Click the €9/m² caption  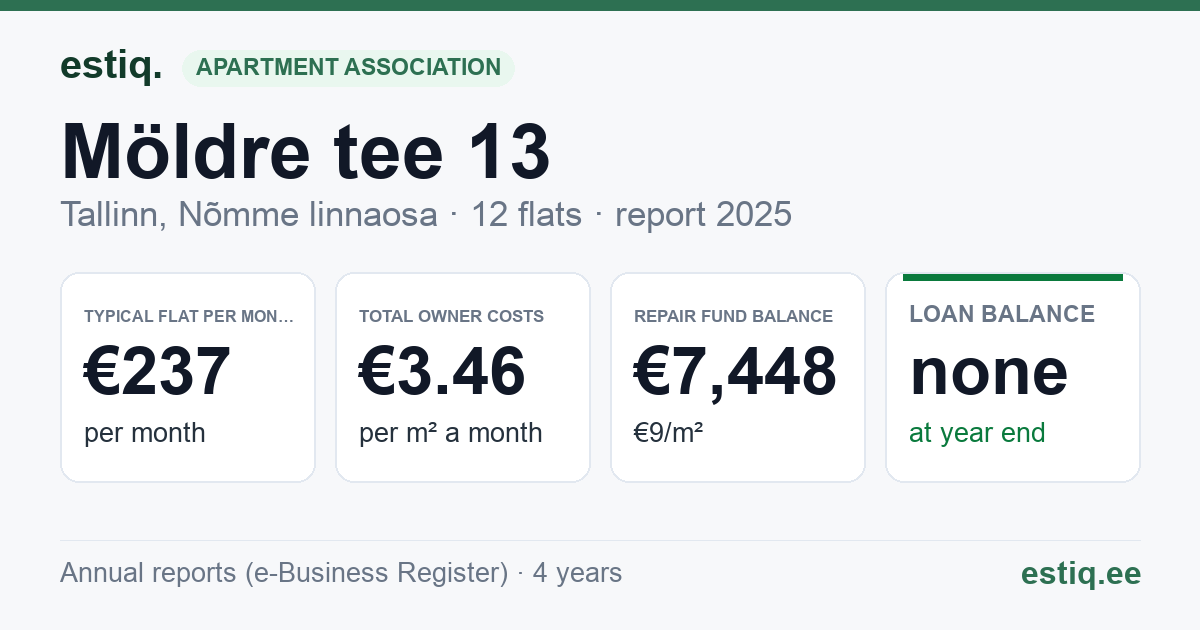(x=668, y=433)
